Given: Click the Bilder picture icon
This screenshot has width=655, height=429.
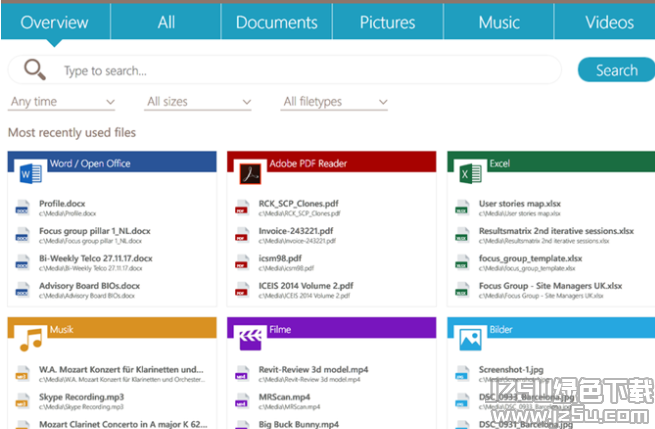Looking at the screenshot, I should pyautogui.click(x=470, y=339).
